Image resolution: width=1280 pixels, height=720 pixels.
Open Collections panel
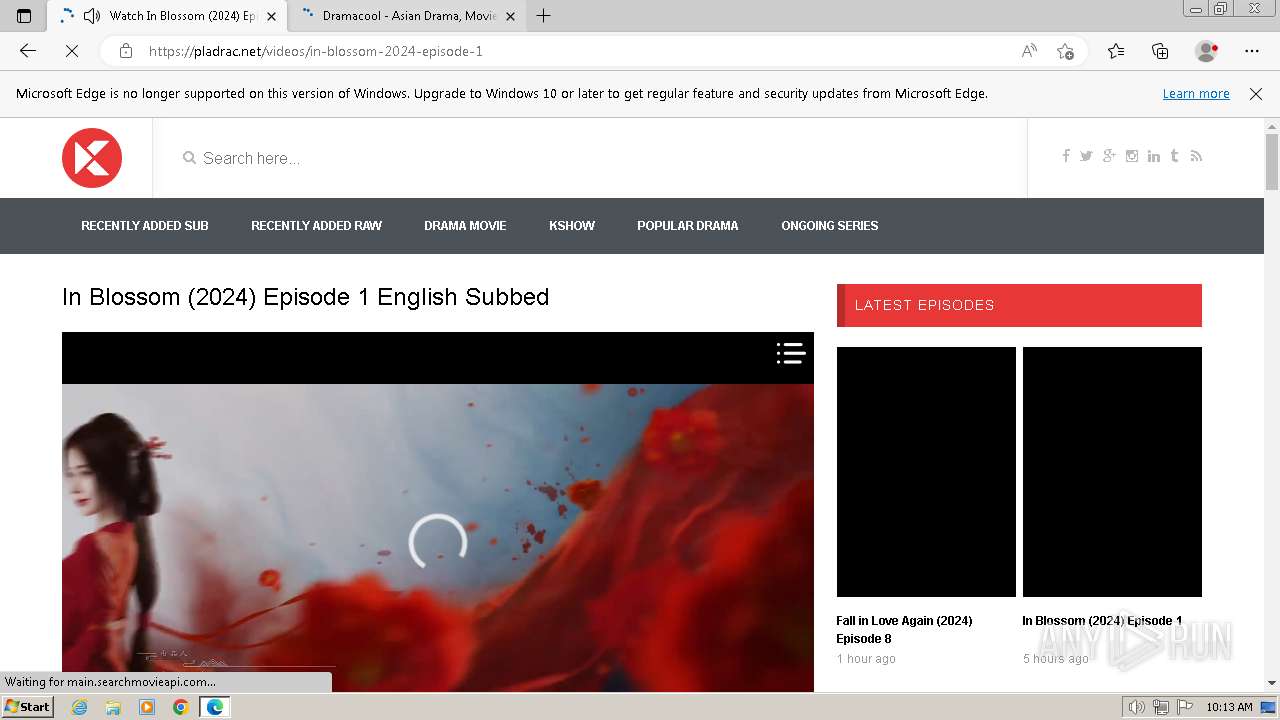point(1160,51)
